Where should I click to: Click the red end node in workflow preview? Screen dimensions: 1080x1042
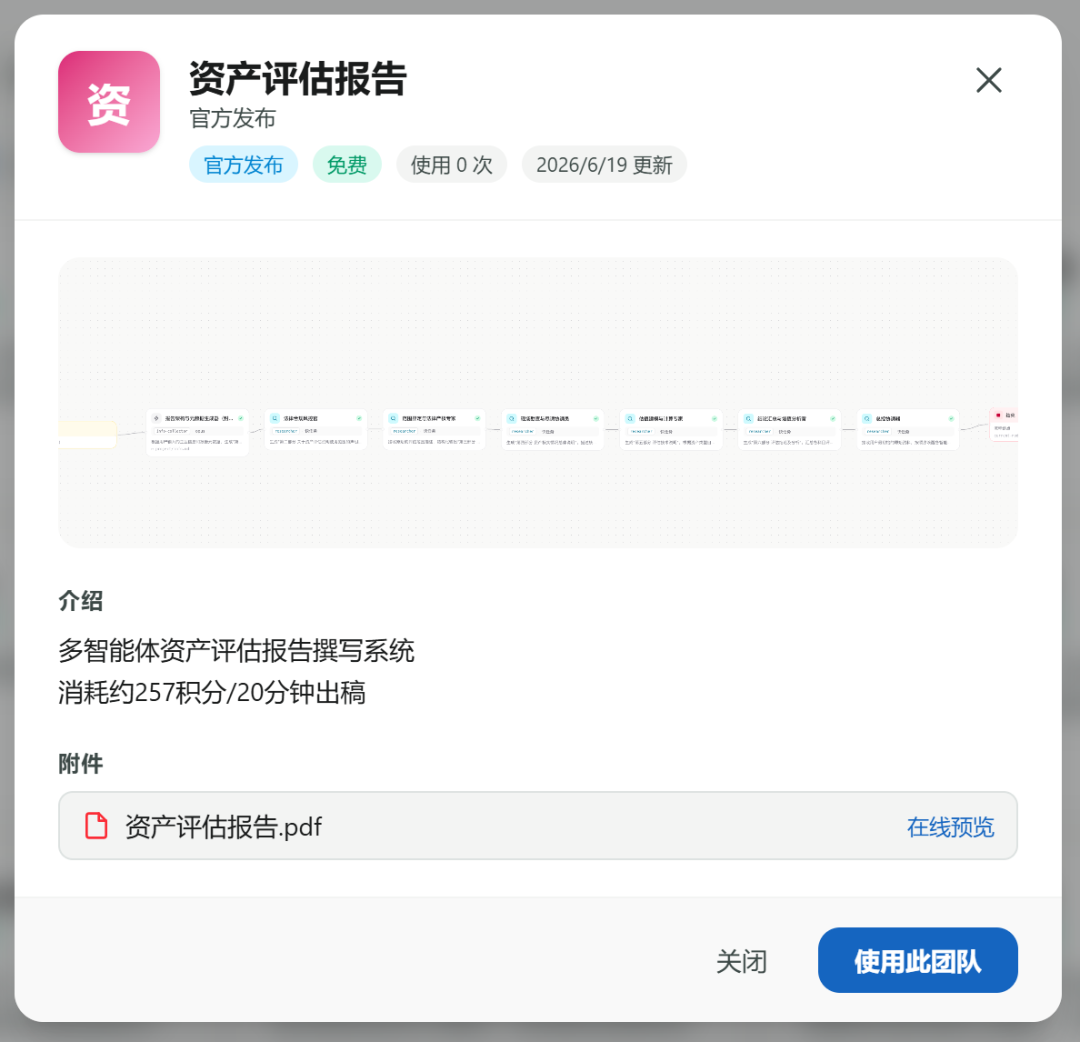point(1004,424)
